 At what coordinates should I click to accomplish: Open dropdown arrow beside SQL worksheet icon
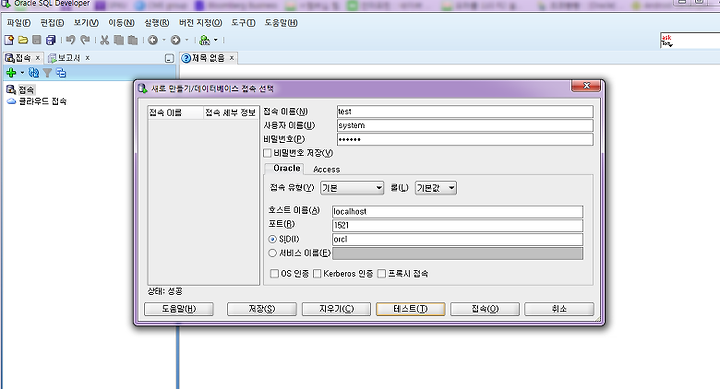pyautogui.click(x=215, y=40)
